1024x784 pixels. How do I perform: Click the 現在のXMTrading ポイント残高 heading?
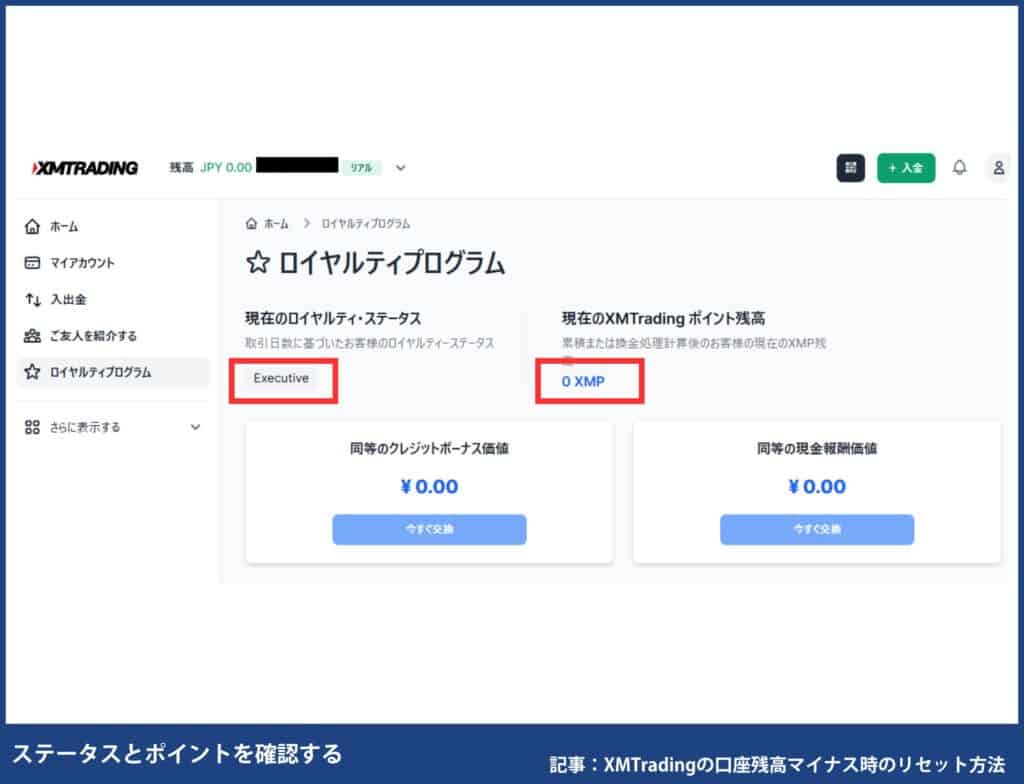(664, 319)
